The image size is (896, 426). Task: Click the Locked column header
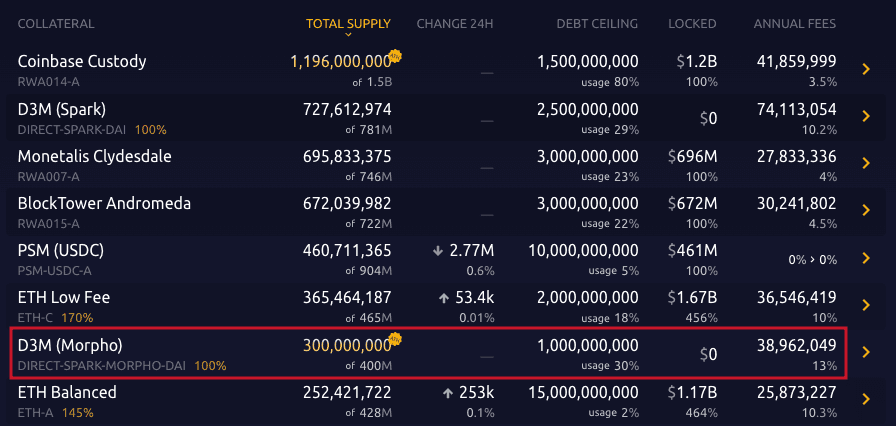click(x=693, y=23)
